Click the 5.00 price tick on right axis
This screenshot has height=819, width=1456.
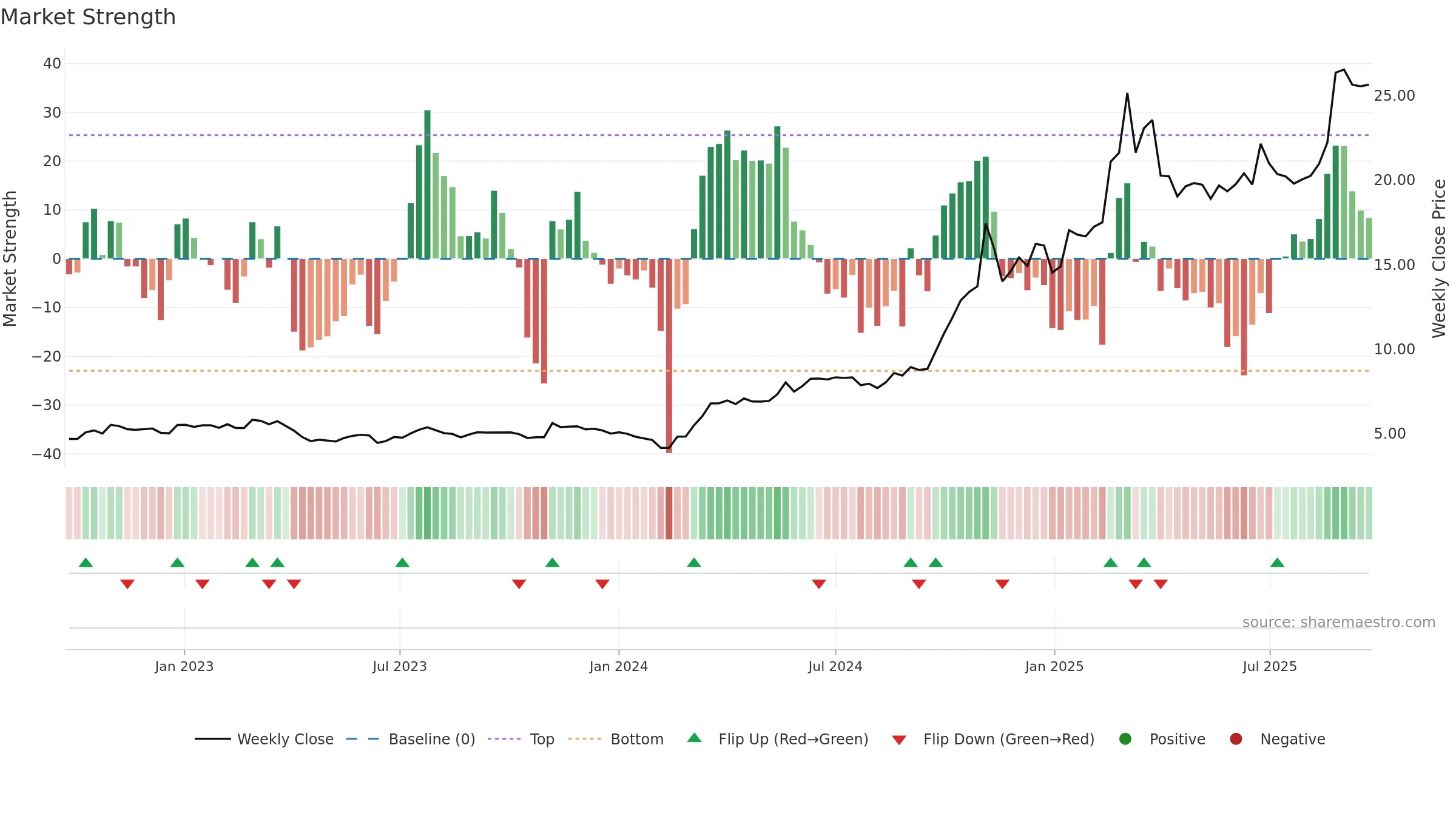(1390, 434)
